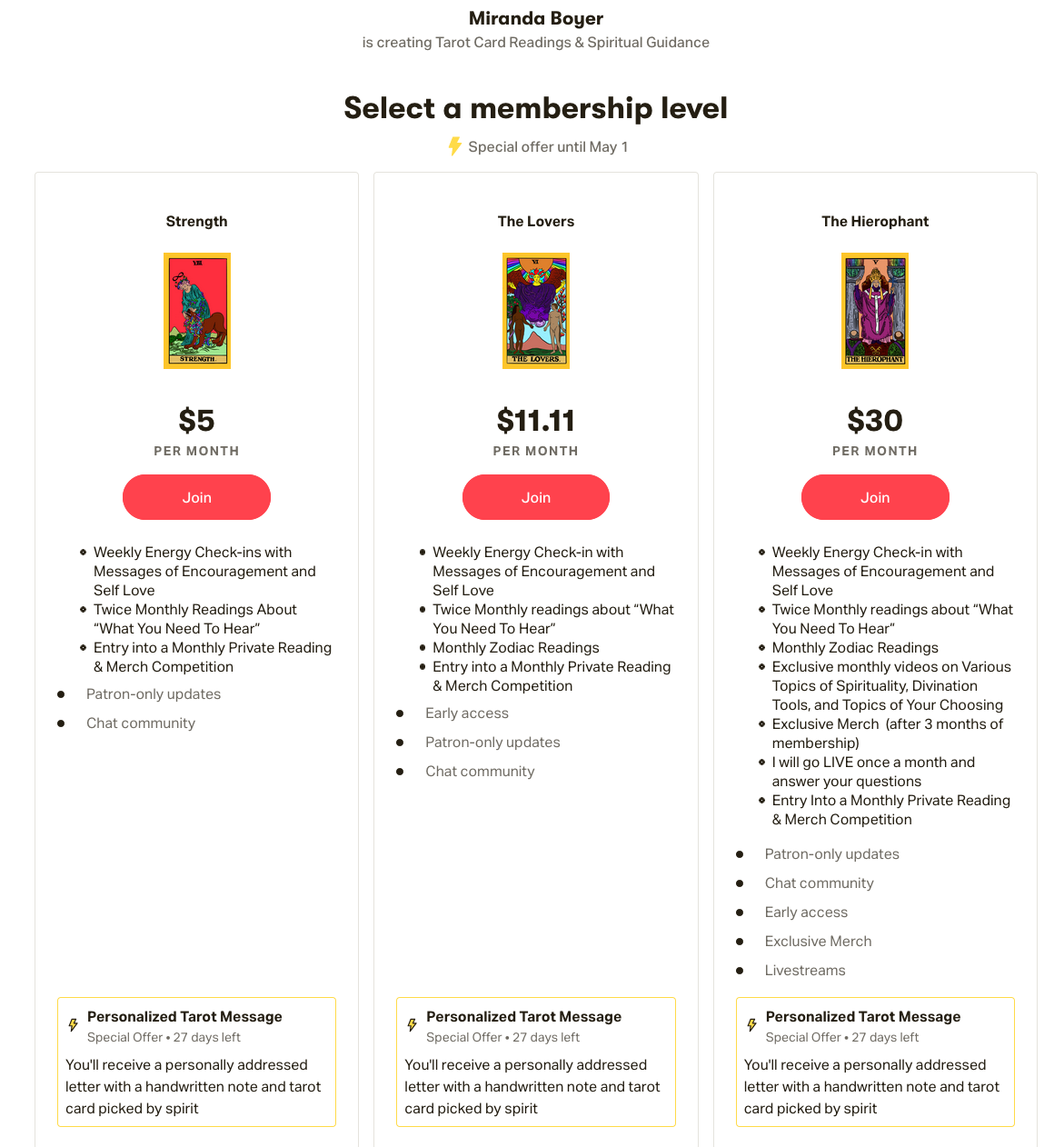The height and width of the screenshot is (1147, 1064).
Task: Select Personalized Tarot Message under Lovers tier
Action: click(x=523, y=1017)
